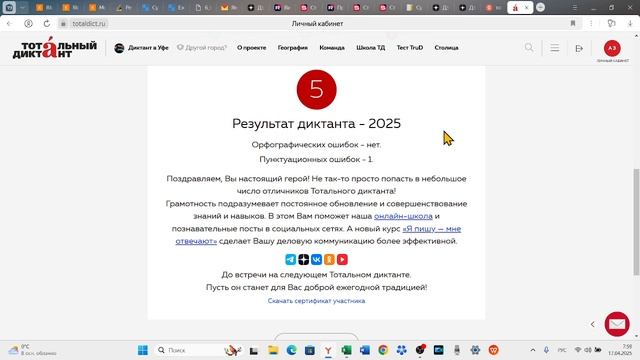The width and height of the screenshot is (640, 360).
Task: Click the page vertical scrollbar thumb
Action: point(636,222)
